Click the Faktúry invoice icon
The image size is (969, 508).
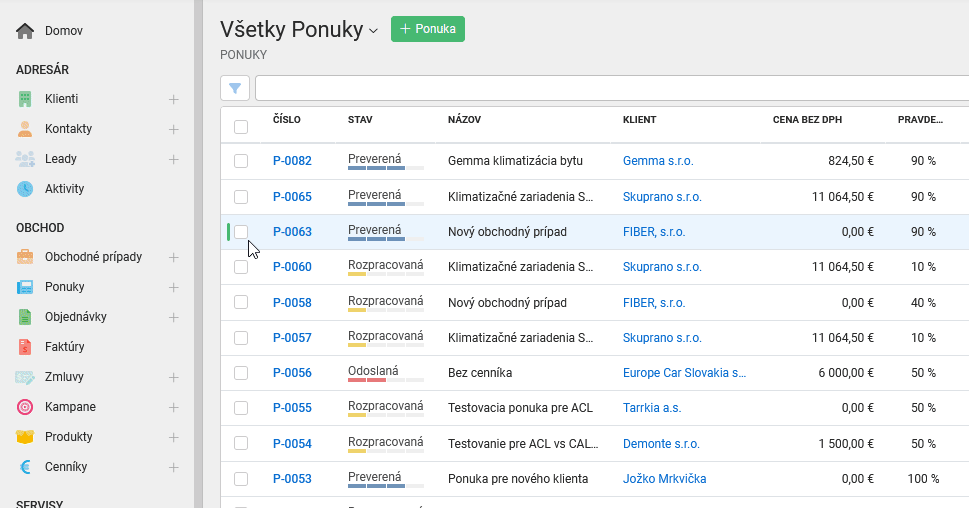25,347
